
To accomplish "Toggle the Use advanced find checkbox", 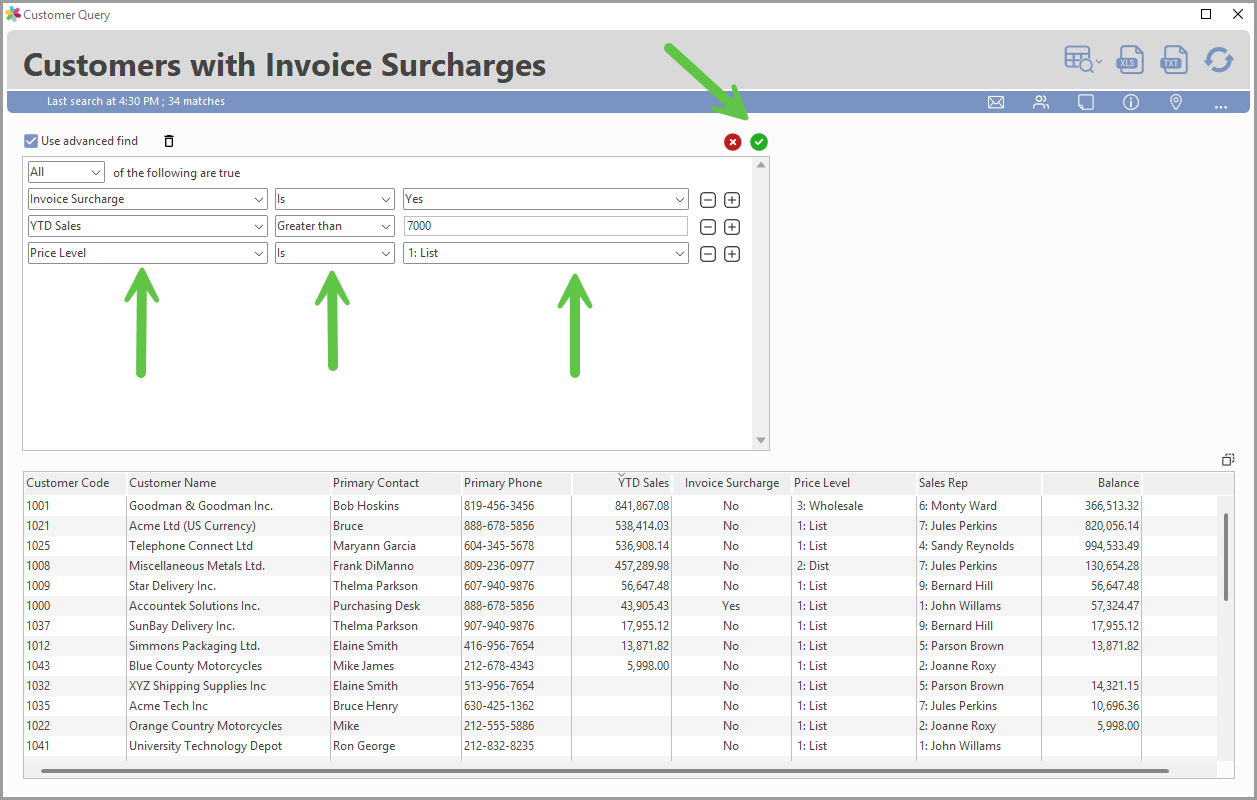I will pyautogui.click(x=31, y=141).
